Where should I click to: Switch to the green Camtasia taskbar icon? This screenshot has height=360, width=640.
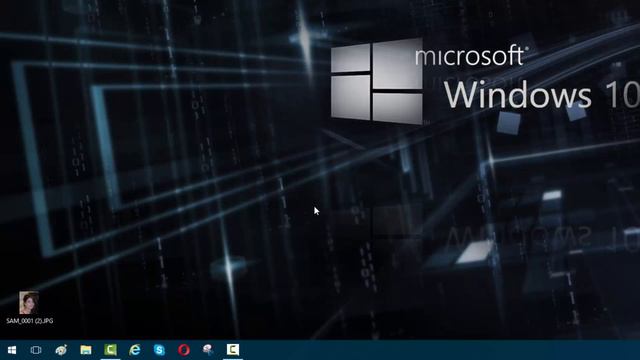point(110,350)
